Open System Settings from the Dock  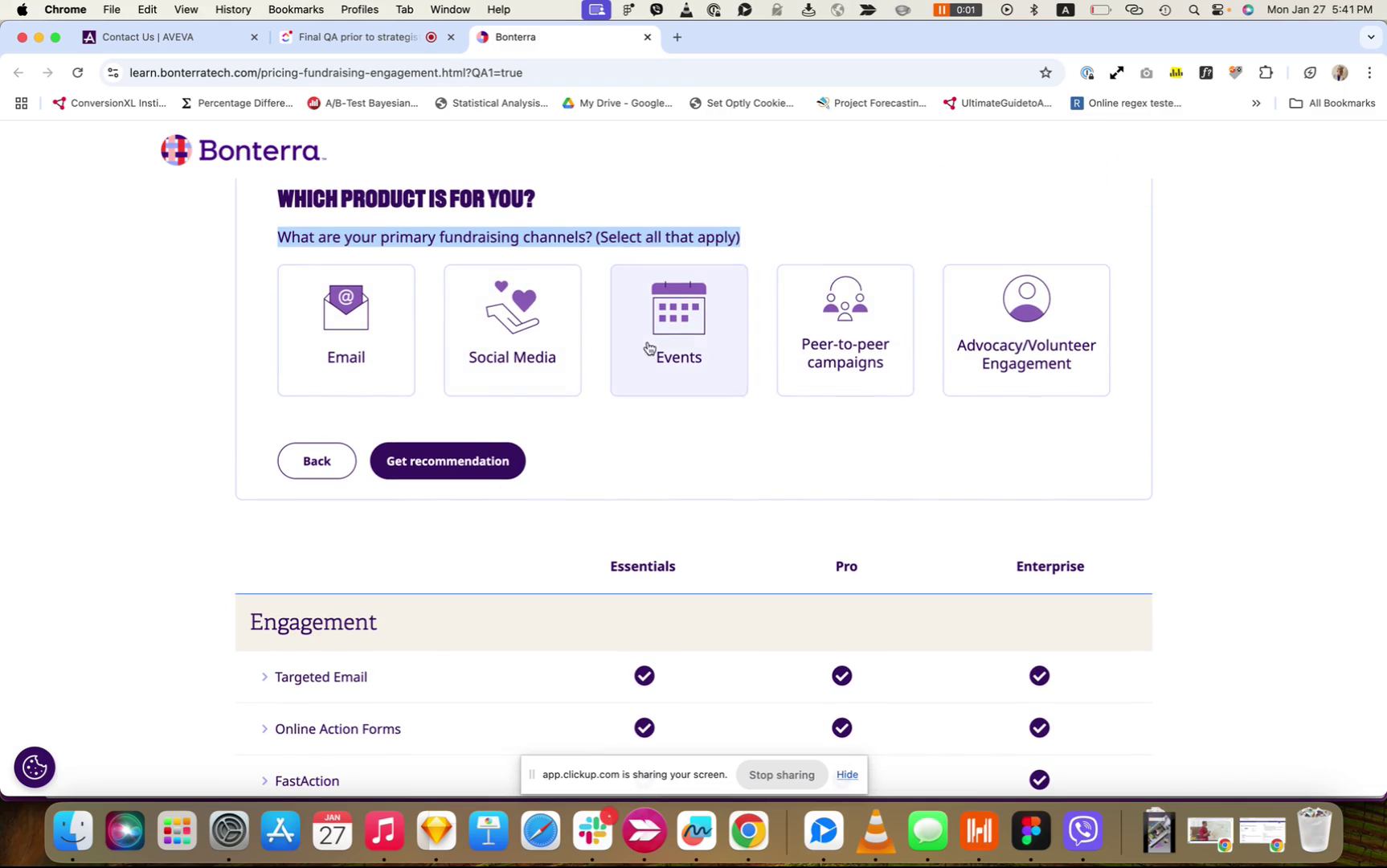[229, 831]
